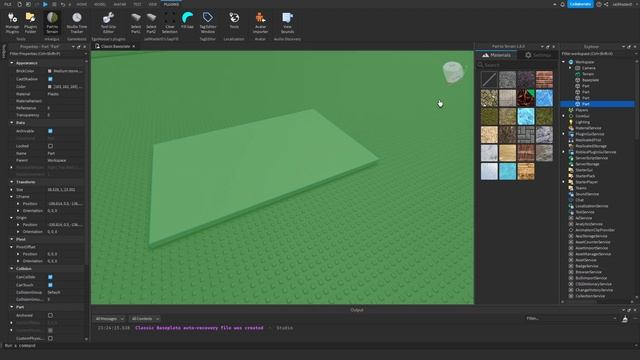This screenshot has height=360, width=640.
Task: Select Materials tab in Part to Terrain panel
Action: (x=496, y=55)
